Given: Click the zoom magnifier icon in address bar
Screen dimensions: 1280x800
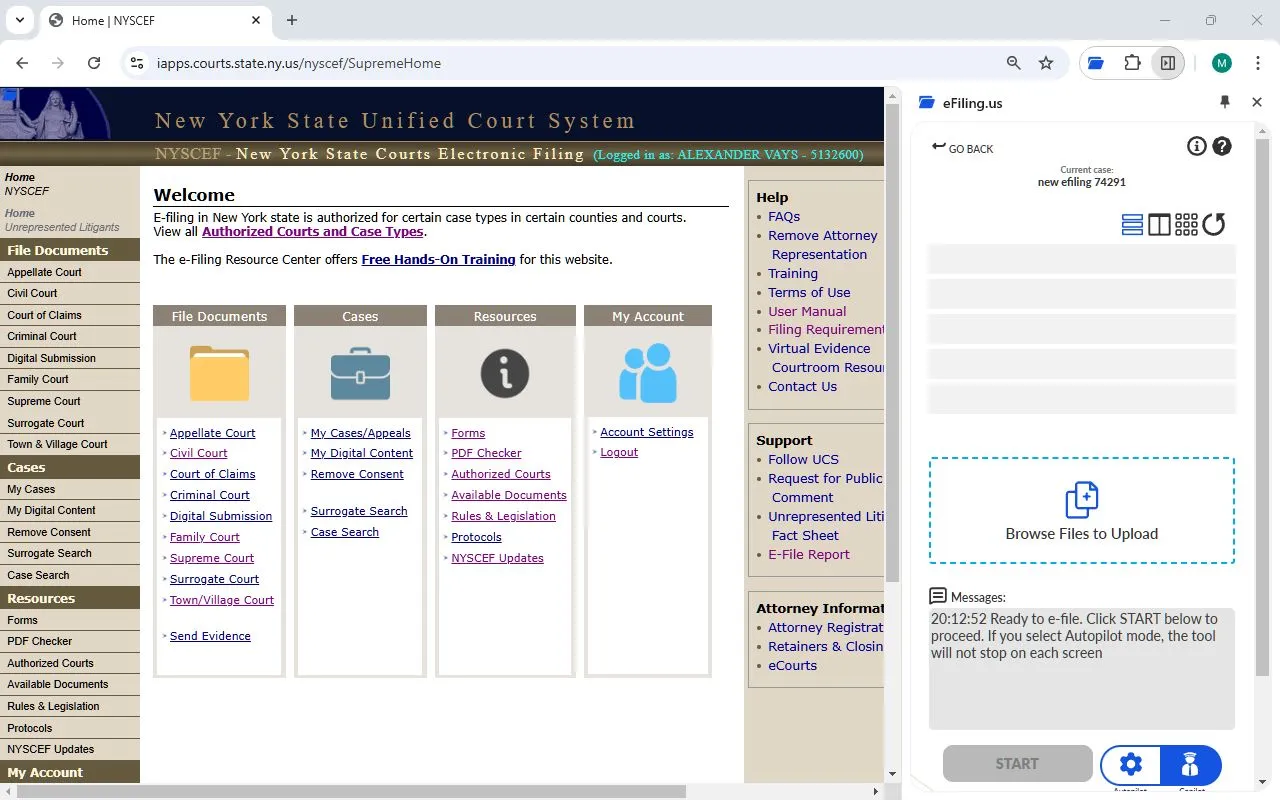Looking at the screenshot, I should point(1014,63).
